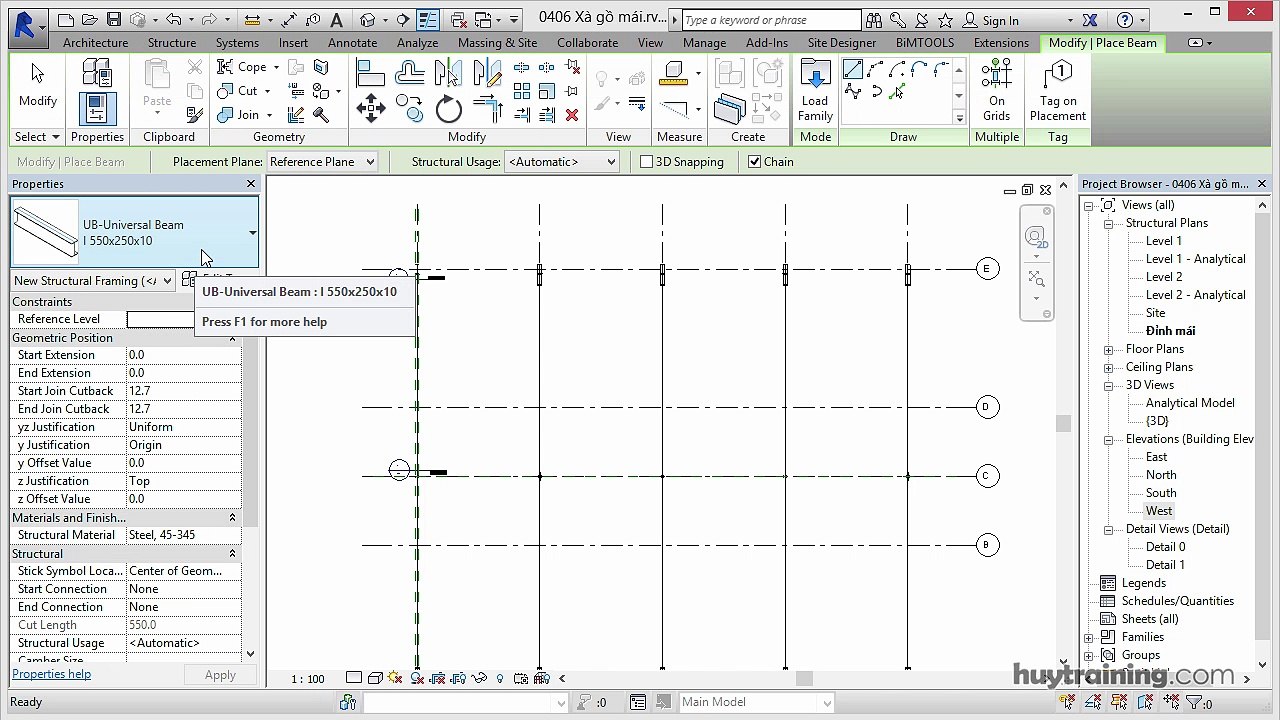Choose the Mirror - Pick Axis tool
This screenshot has height=720, width=1280.
pyautogui.click(x=447, y=72)
